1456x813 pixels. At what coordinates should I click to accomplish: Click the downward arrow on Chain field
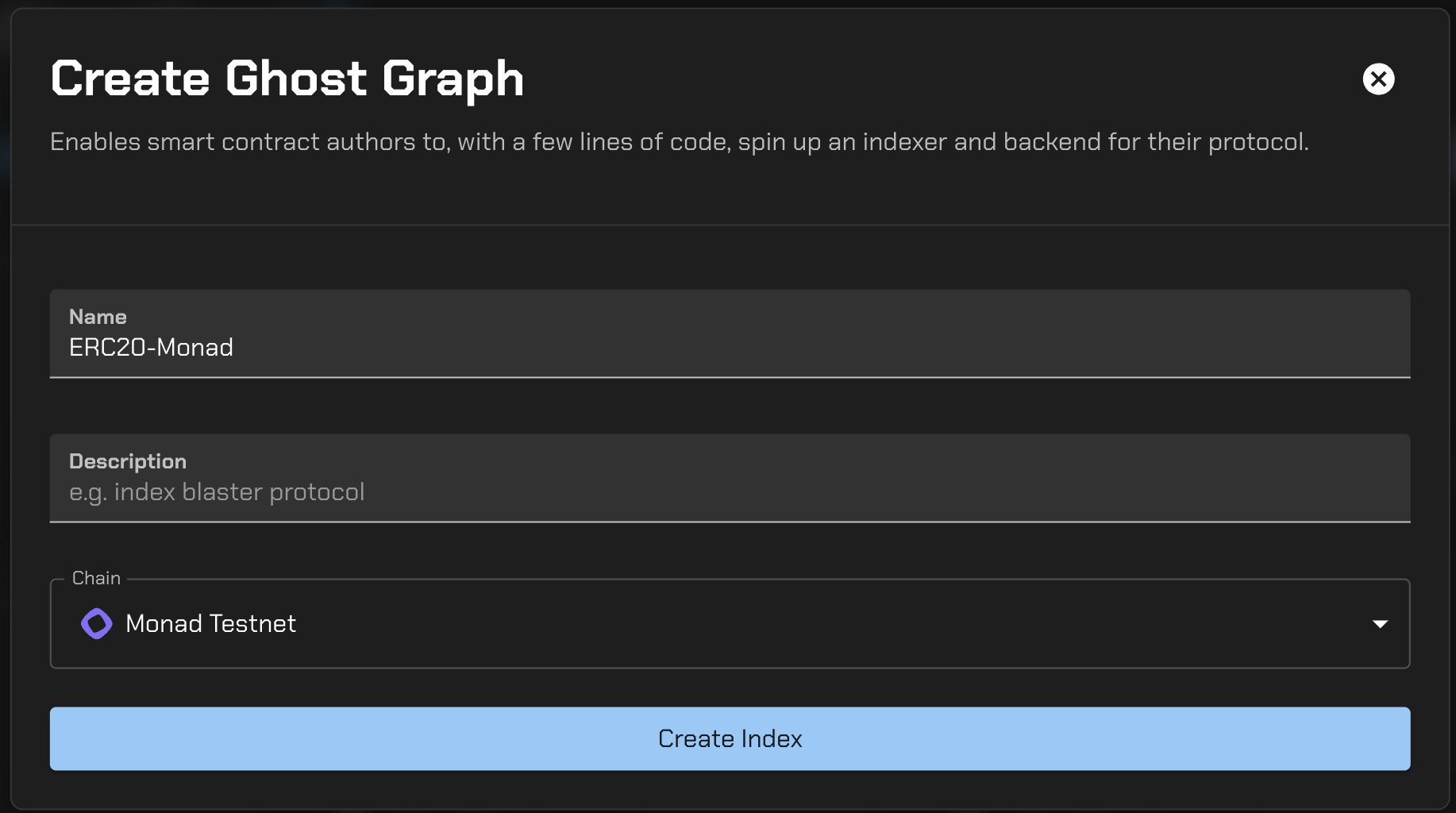(1381, 624)
